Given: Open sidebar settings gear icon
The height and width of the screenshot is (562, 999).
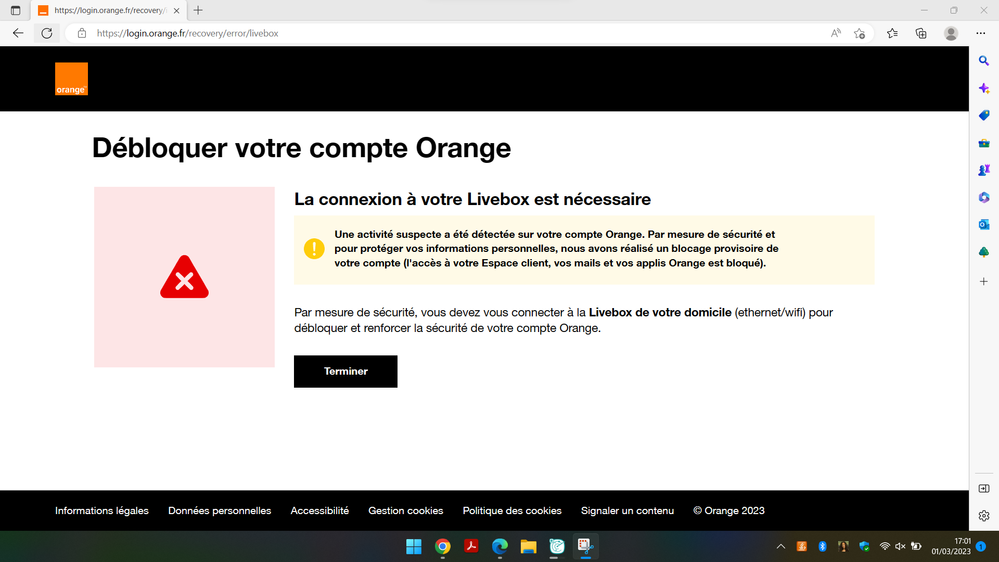Looking at the screenshot, I should (x=984, y=515).
